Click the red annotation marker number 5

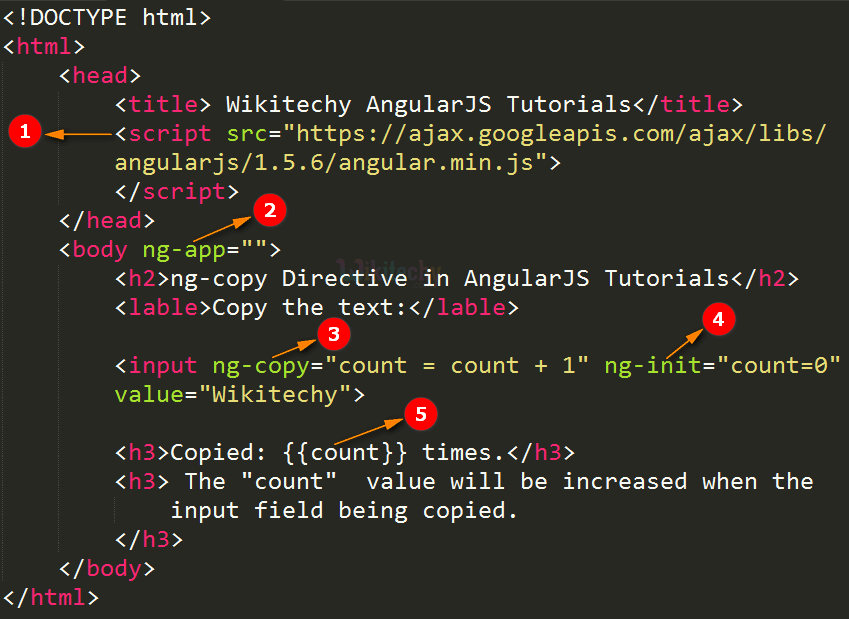click(421, 414)
